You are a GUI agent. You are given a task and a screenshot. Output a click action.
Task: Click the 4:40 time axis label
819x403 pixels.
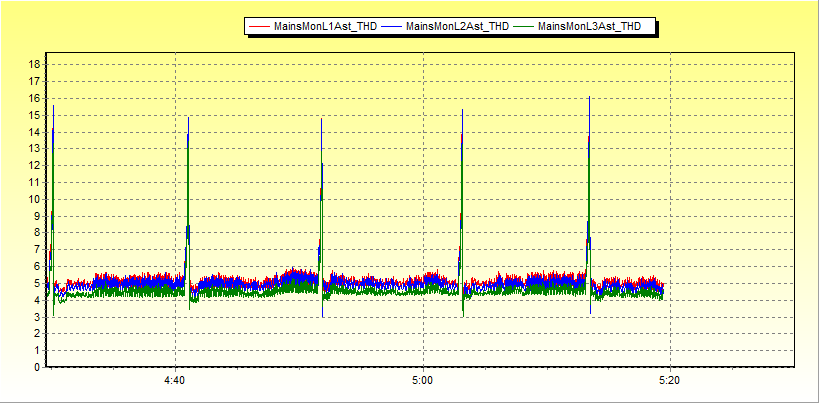[175, 381]
